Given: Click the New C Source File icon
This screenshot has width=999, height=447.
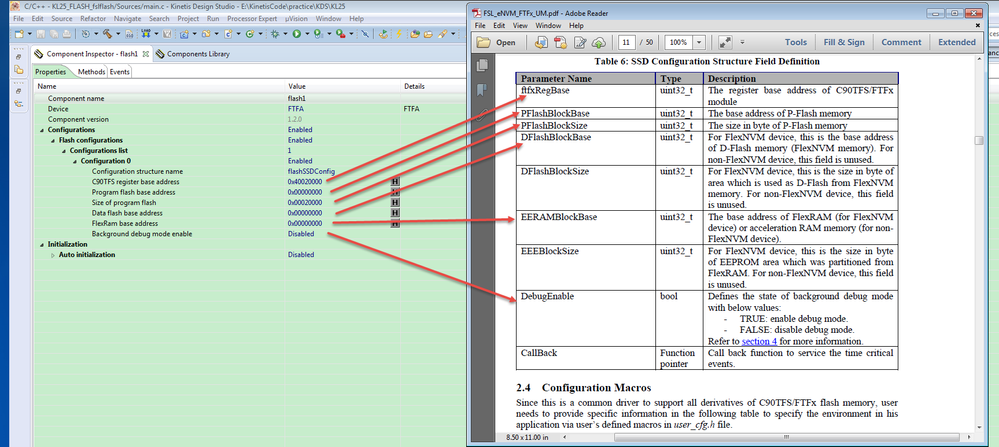Looking at the screenshot, I should [228, 34].
